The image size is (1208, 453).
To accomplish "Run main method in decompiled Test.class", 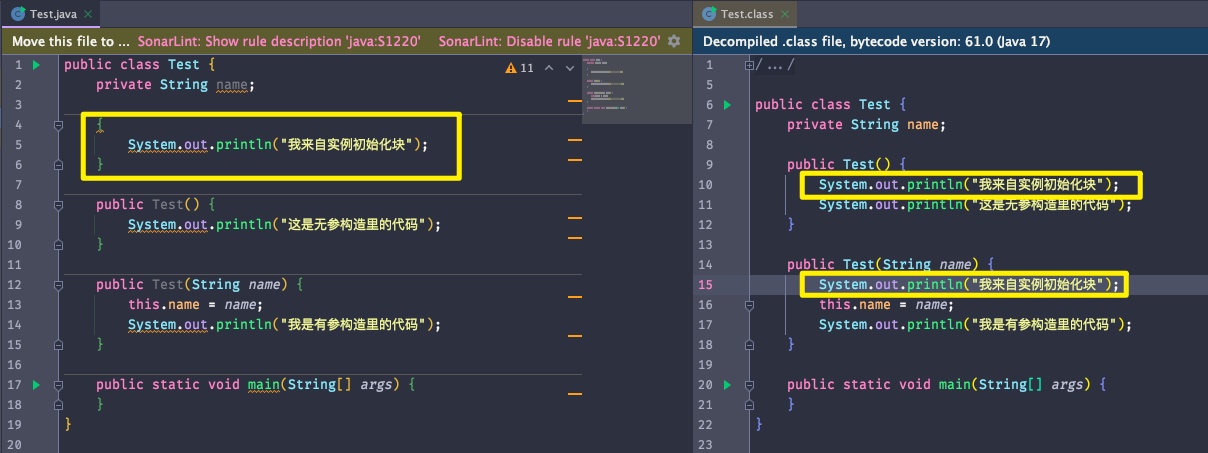I will (x=727, y=385).
